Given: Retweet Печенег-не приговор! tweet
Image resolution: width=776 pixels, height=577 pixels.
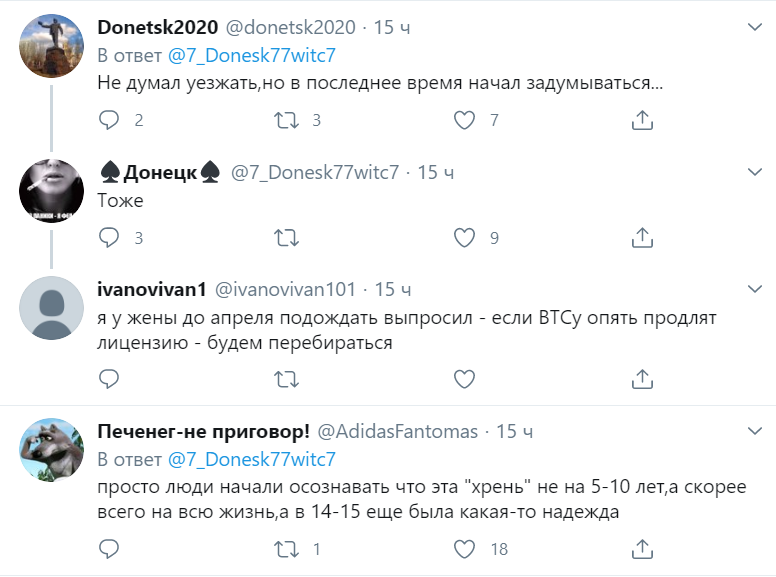Looking at the screenshot, I should (286, 549).
